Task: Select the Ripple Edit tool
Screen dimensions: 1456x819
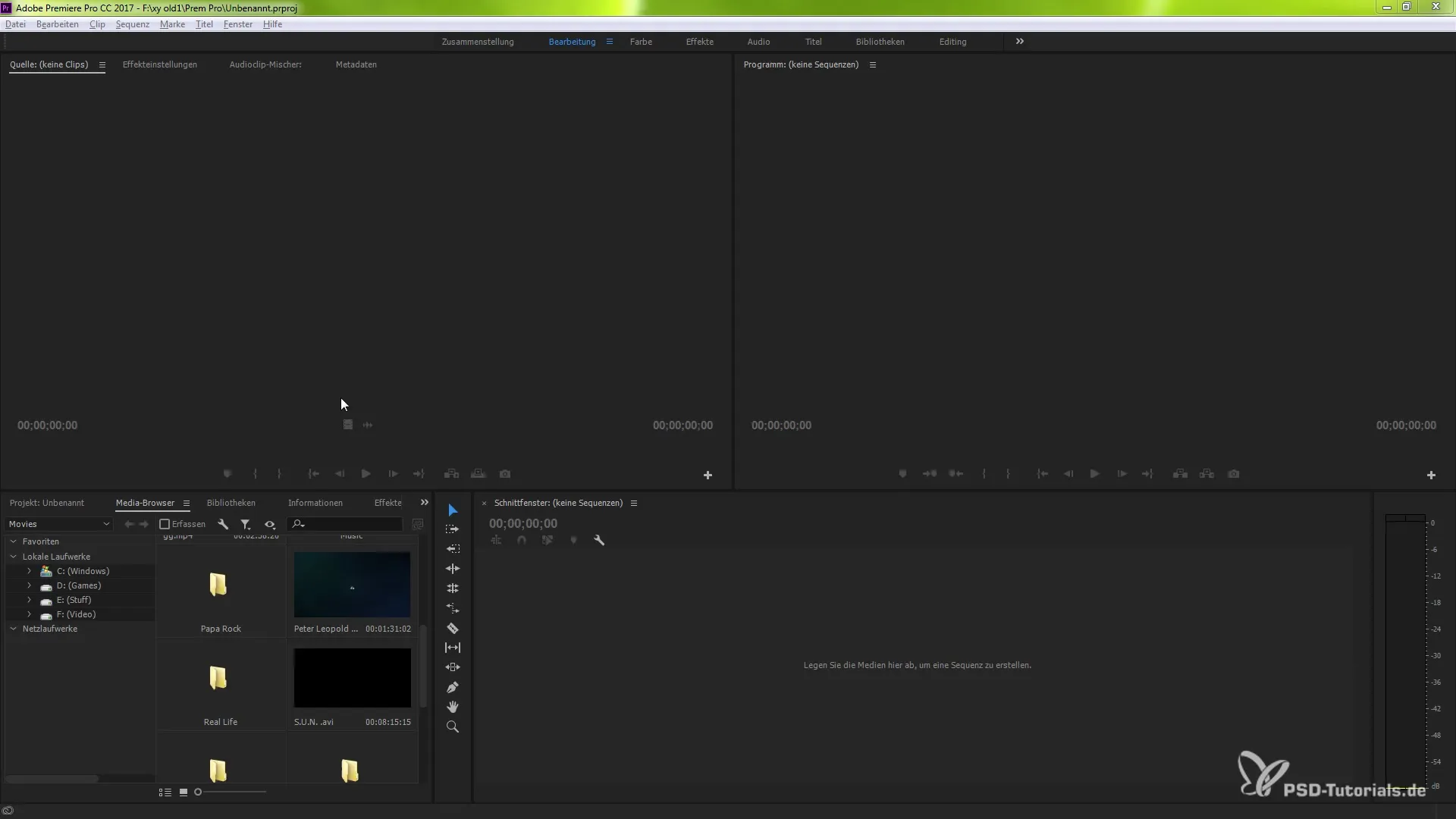Action: pyautogui.click(x=453, y=569)
